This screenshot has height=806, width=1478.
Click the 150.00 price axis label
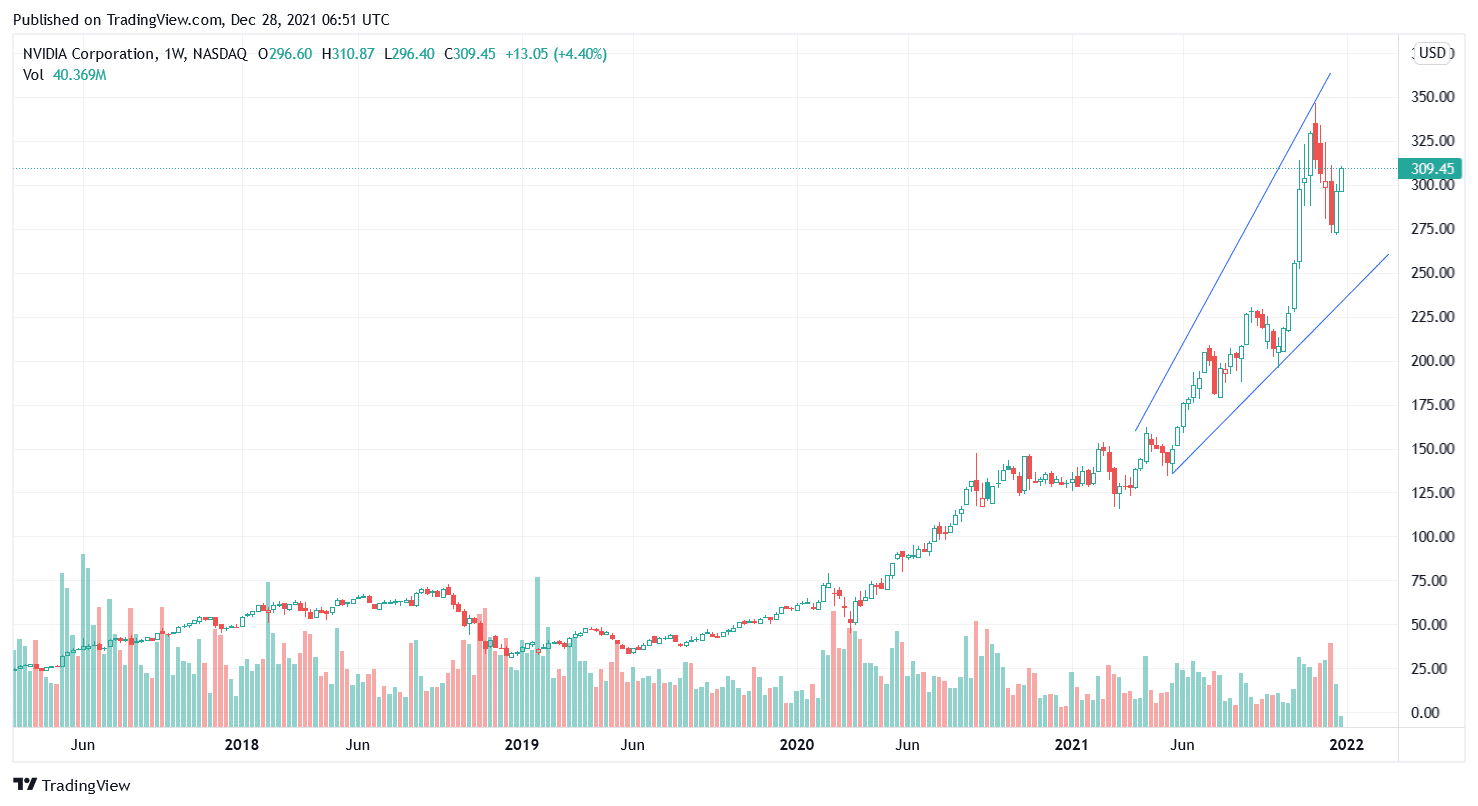tap(1433, 449)
